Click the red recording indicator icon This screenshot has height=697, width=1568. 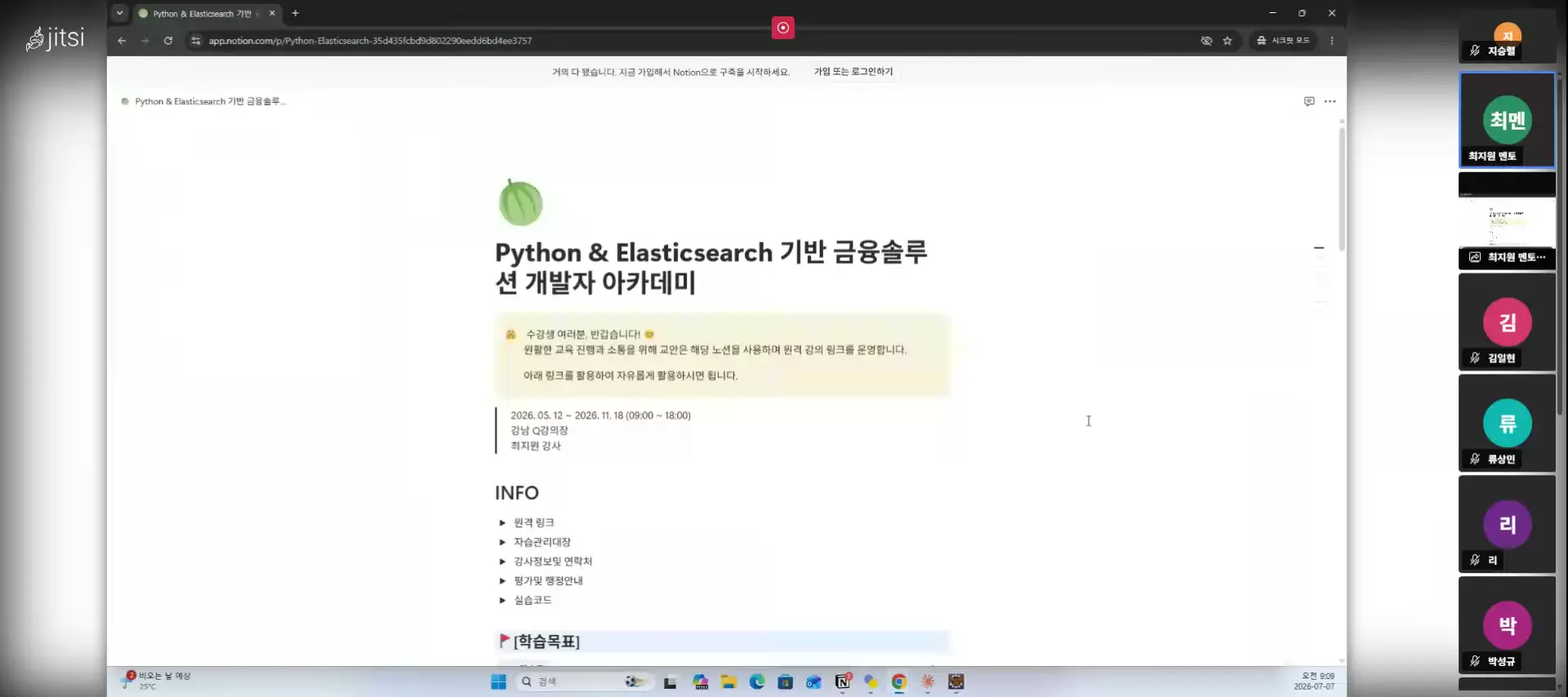[x=782, y=28]
